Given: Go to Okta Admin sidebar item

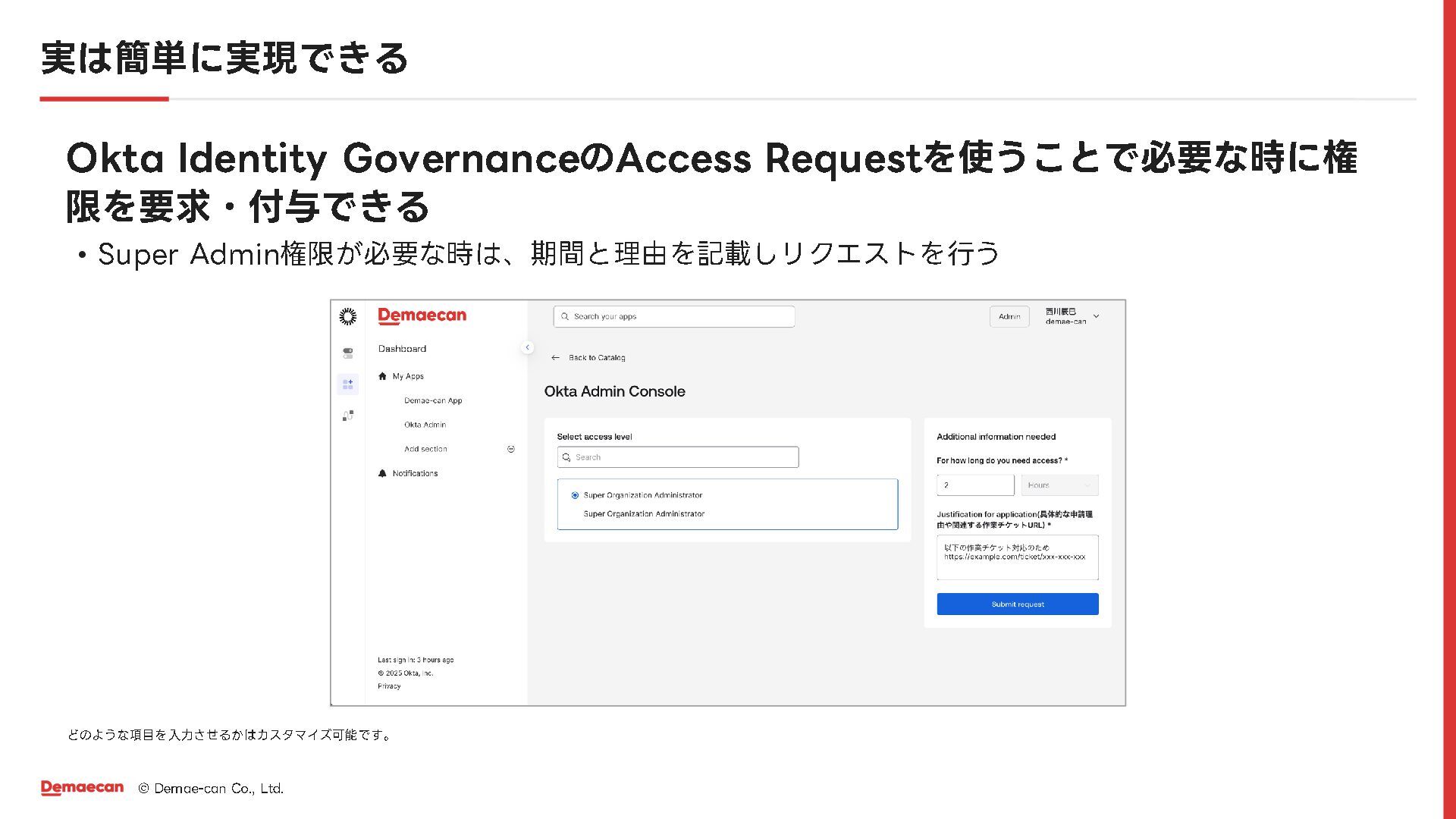Looking at the screenshot, I should pos(425,425).
